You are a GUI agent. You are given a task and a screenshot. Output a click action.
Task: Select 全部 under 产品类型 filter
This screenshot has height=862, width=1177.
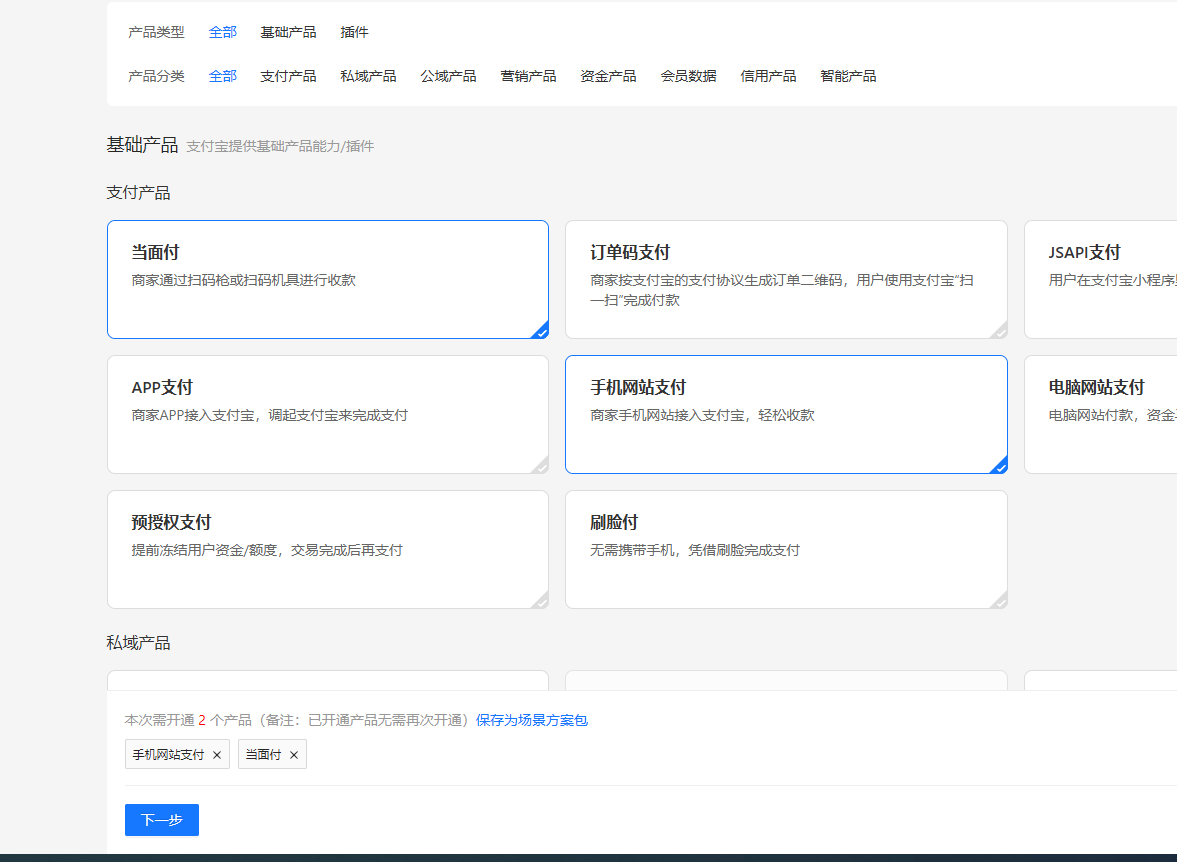(x=222, y=32)
